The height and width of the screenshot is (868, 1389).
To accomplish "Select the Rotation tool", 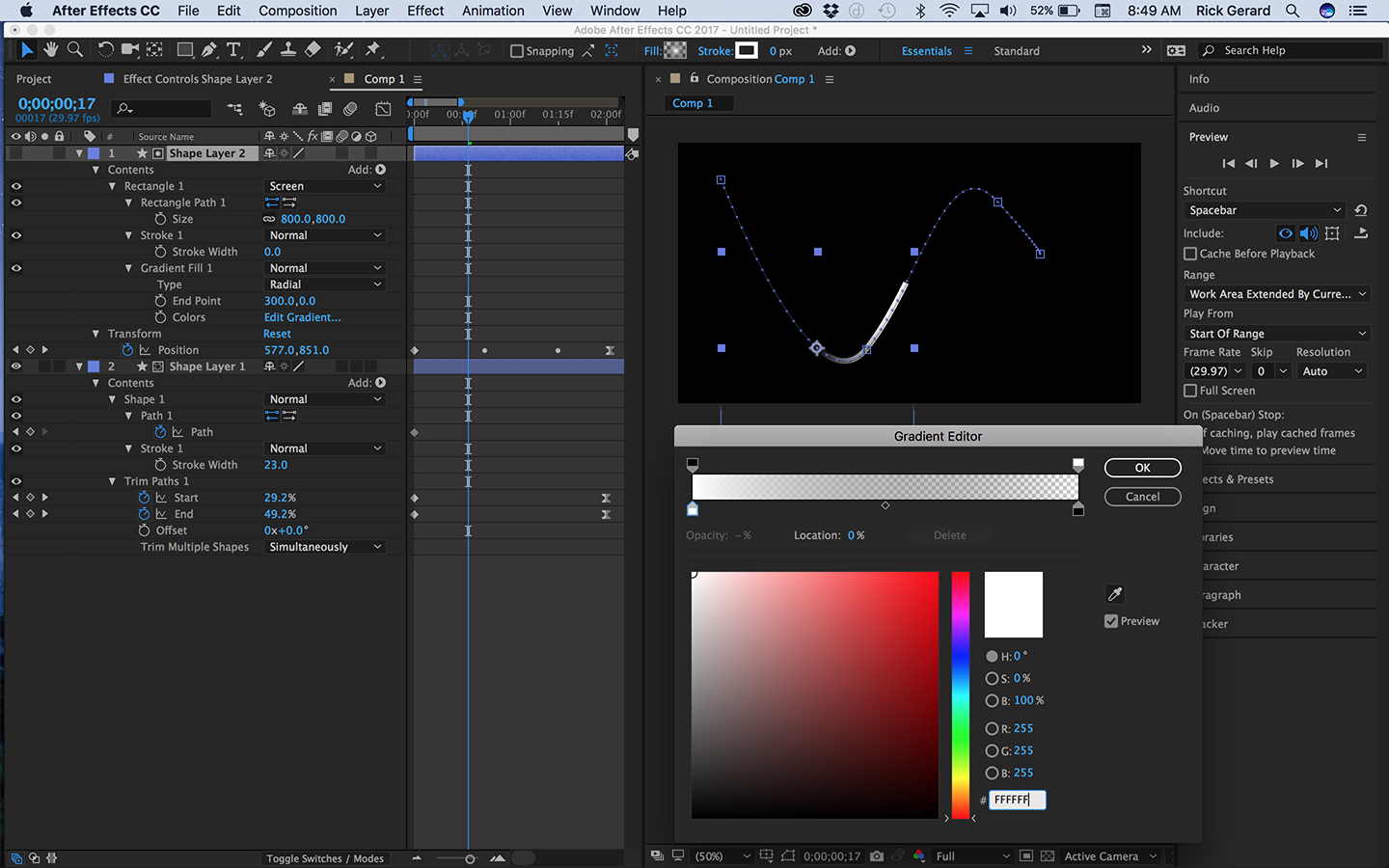I will 105,50.
